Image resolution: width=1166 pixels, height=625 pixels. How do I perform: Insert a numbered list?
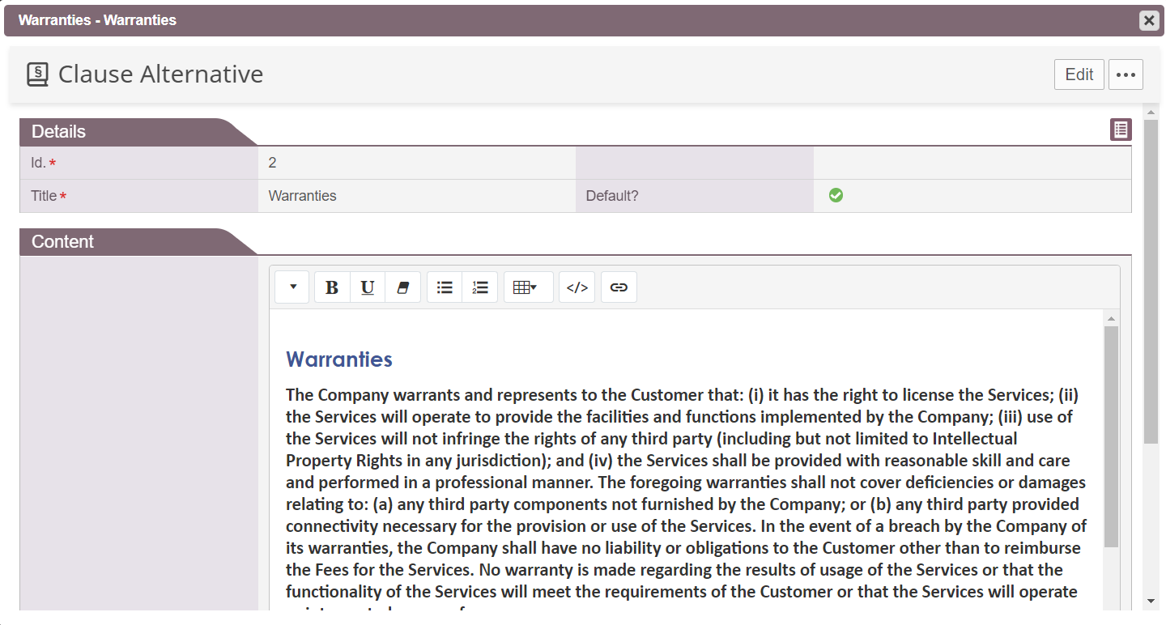480,287
